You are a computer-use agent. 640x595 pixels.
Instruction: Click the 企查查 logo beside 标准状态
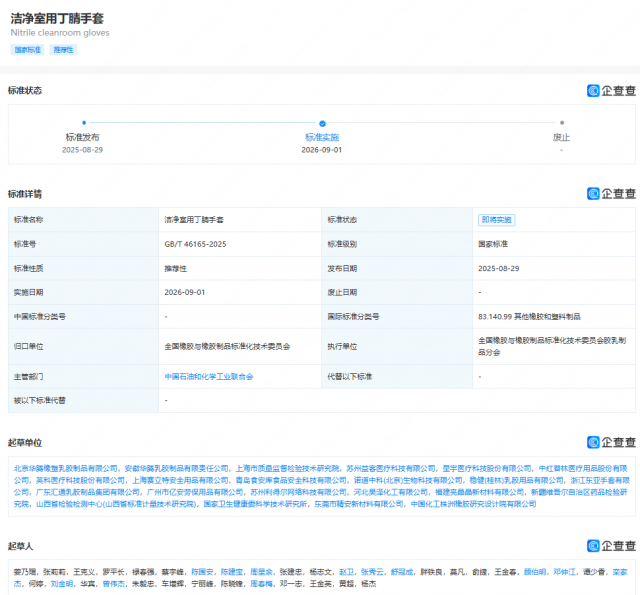coord(611,91)
